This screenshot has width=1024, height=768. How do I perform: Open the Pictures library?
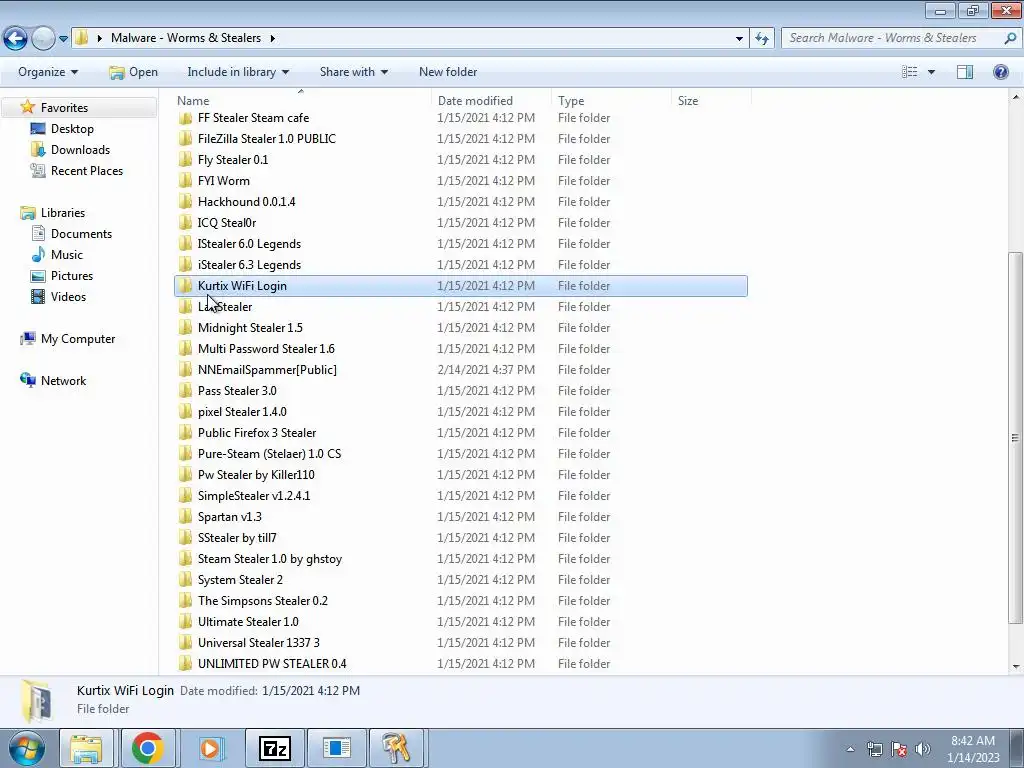(72, 276)
